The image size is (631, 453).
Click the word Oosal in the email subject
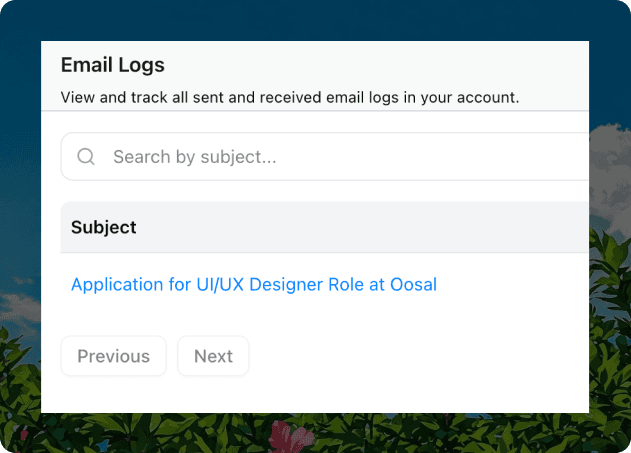(413, 284)
